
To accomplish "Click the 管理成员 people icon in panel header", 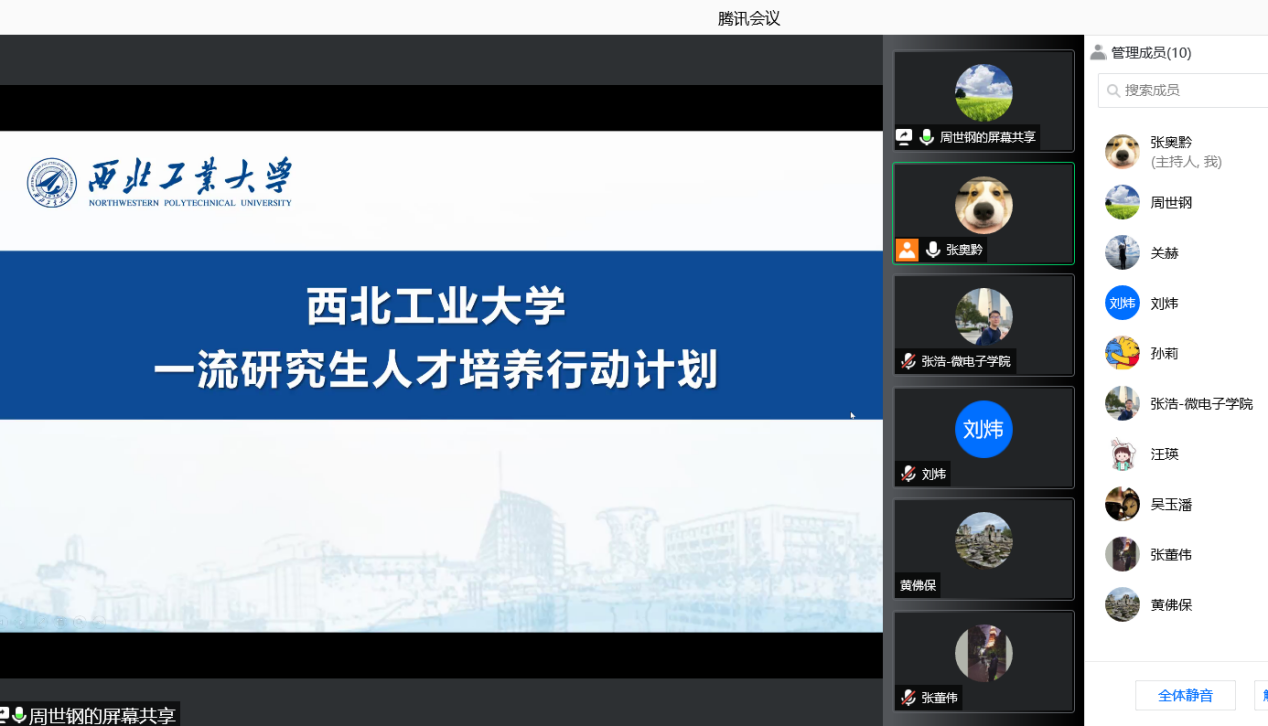I will coord(1098,52).
